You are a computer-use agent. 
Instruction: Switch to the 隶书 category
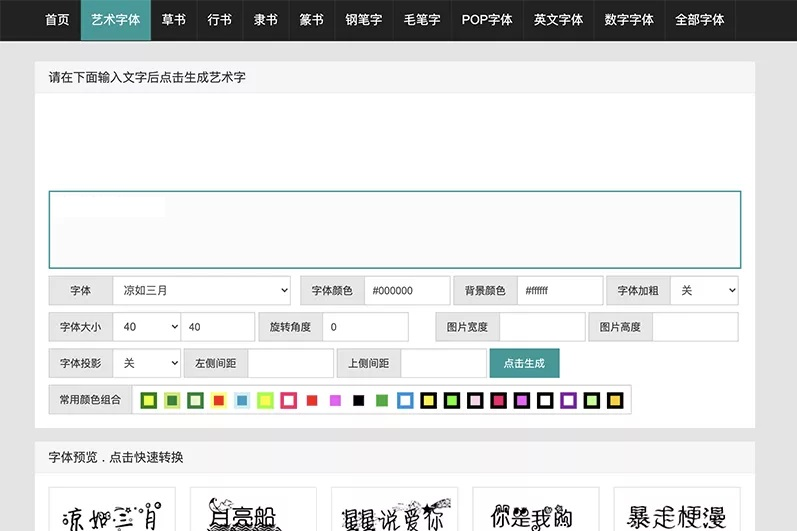[266, 20]
